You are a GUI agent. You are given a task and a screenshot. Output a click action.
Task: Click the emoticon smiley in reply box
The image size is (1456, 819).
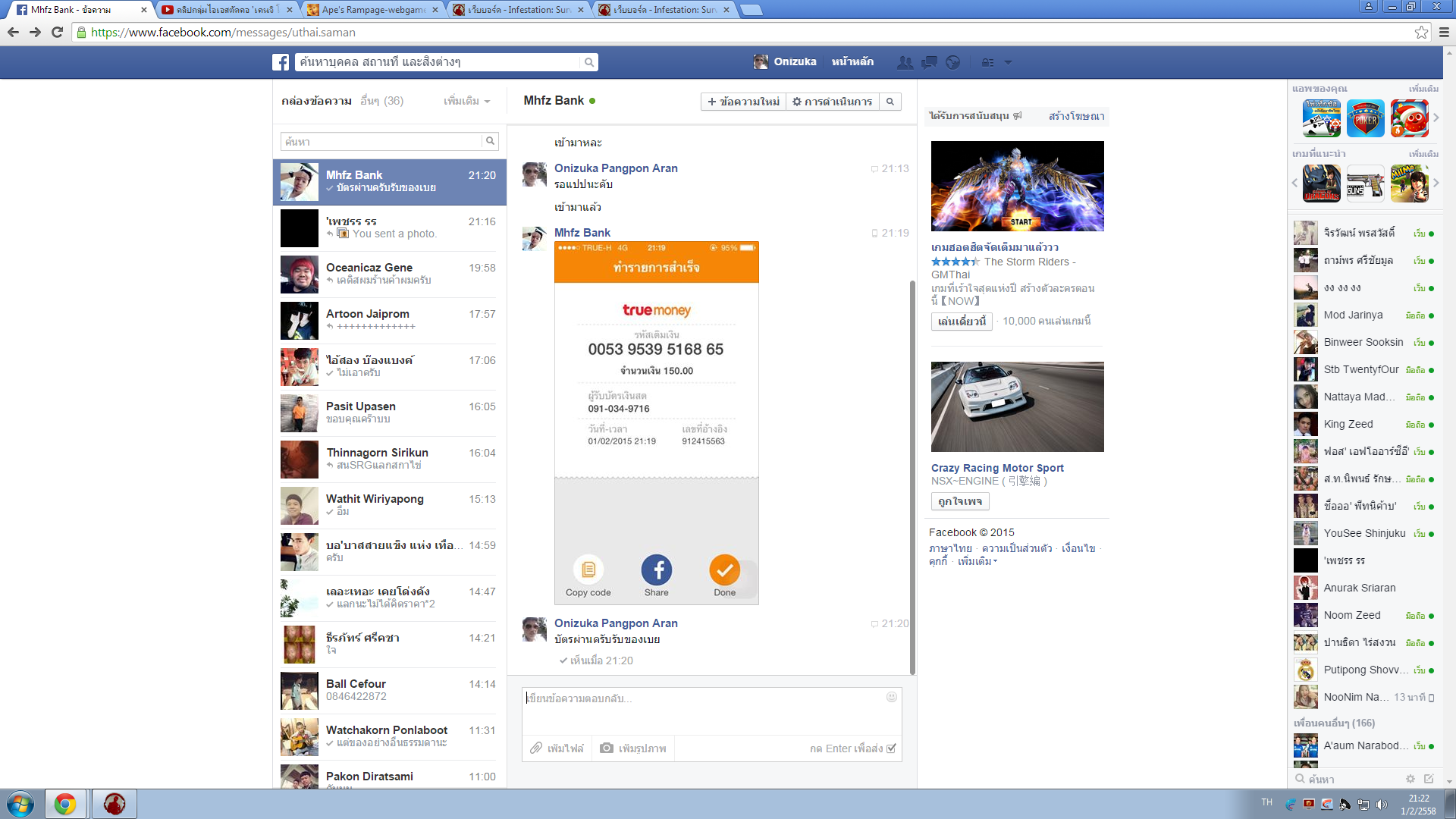click(x=892, y=697)
